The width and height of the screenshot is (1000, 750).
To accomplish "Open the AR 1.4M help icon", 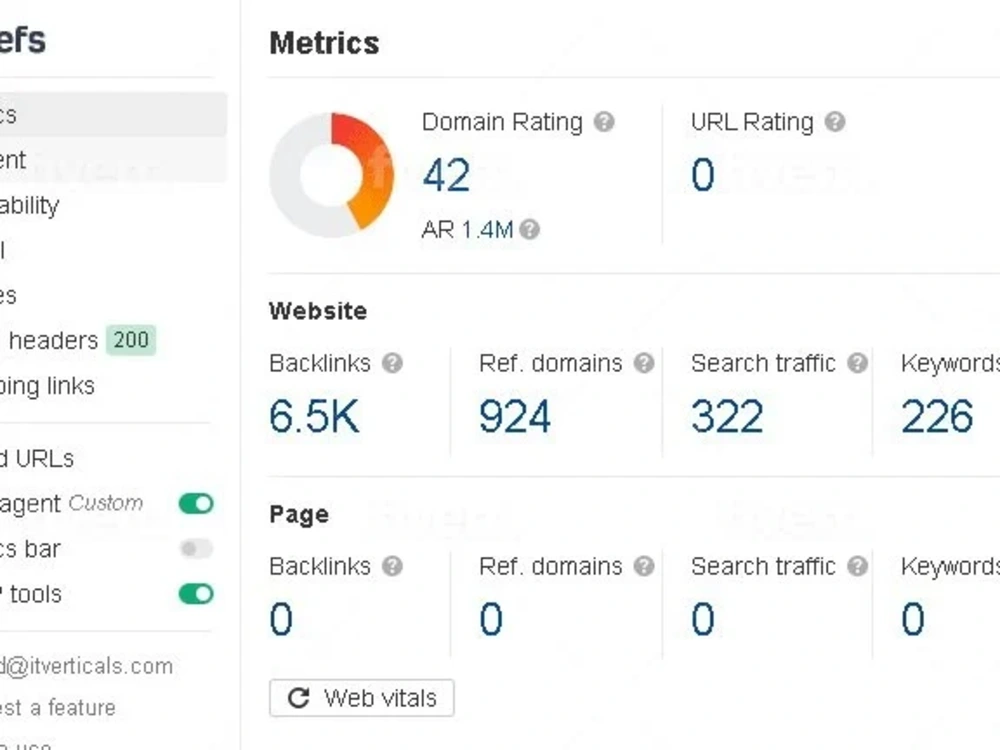I will [529, 229].
